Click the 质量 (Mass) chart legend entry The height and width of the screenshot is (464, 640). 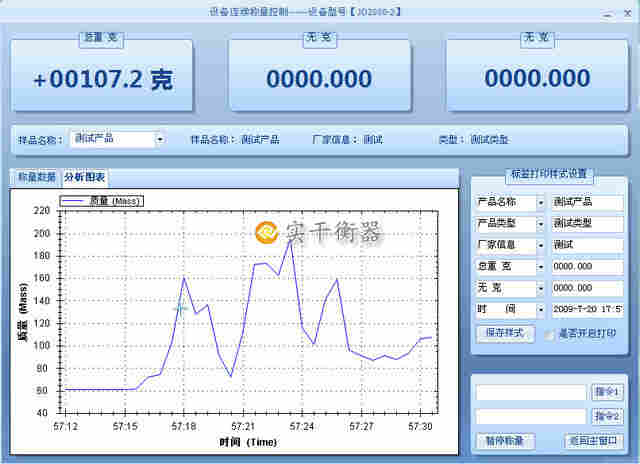tap(102, 201)
